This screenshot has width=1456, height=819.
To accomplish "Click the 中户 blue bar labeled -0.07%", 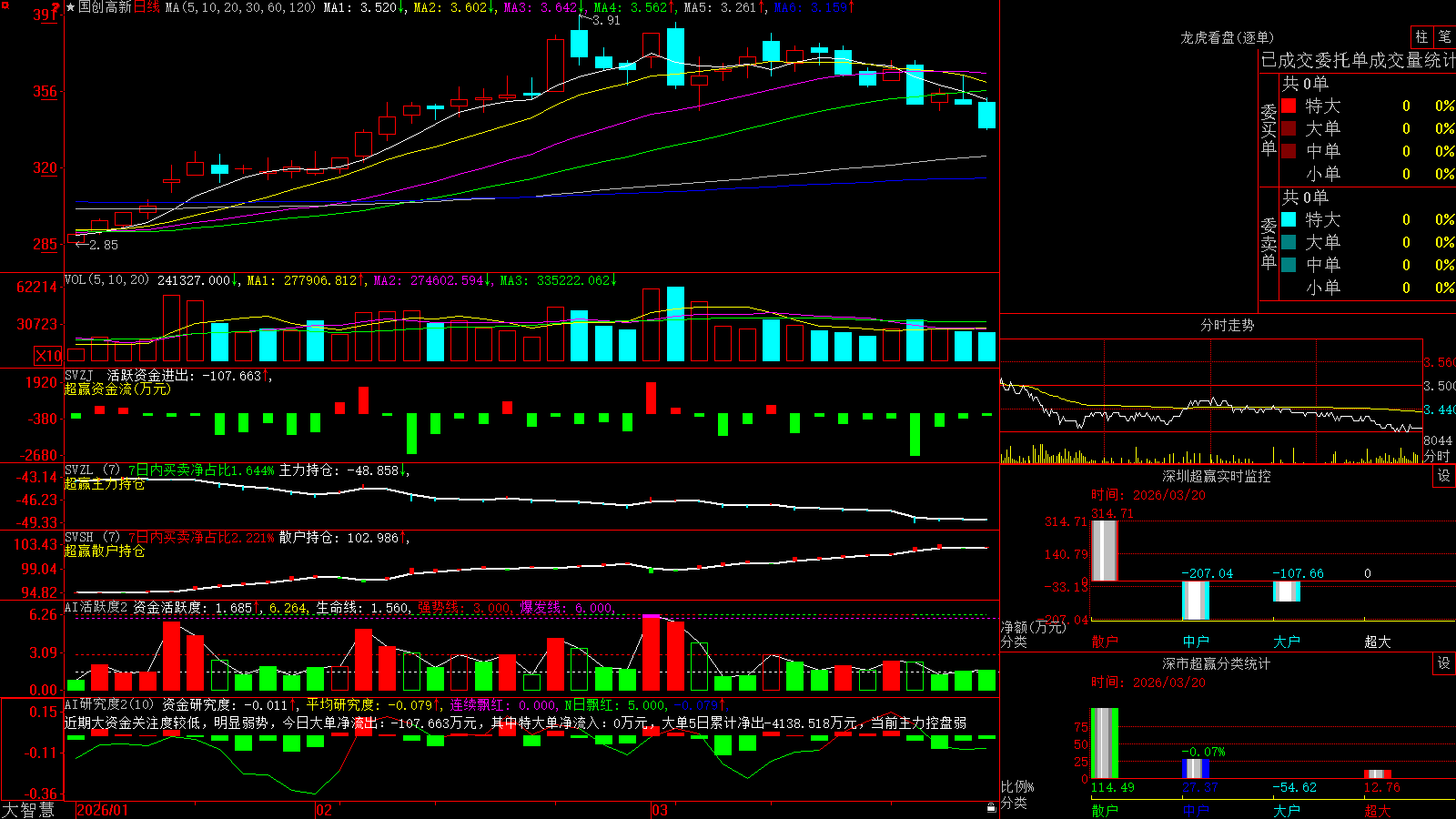I will coord(1196,769).
